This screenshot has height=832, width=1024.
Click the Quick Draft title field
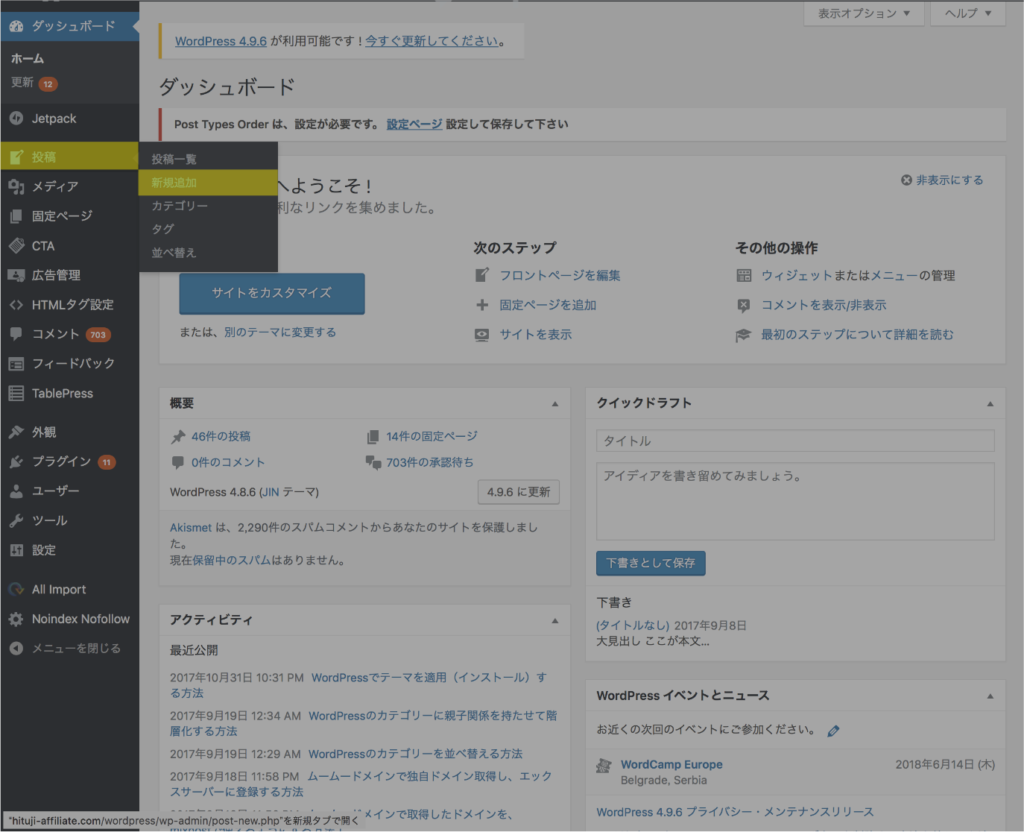[795, 441]
